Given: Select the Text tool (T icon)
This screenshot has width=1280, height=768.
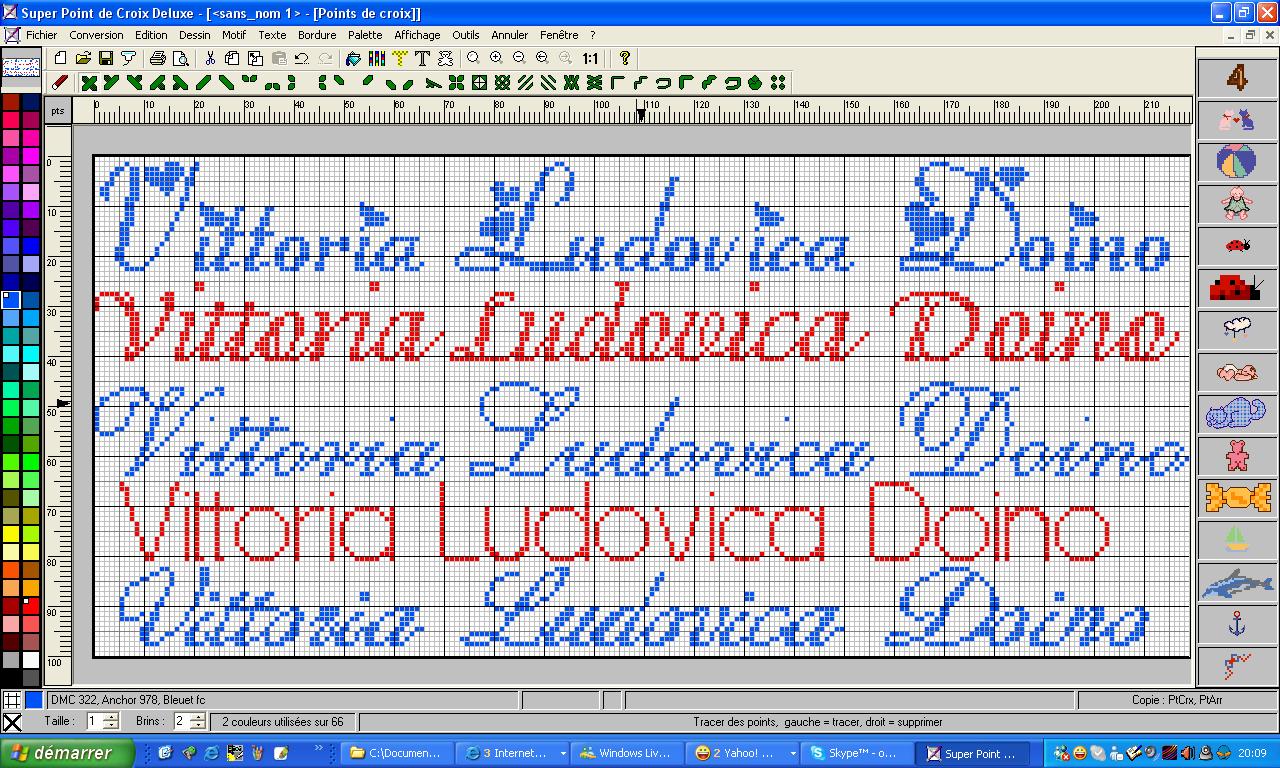Looking at the screenshot, I should tap(421, 58).
